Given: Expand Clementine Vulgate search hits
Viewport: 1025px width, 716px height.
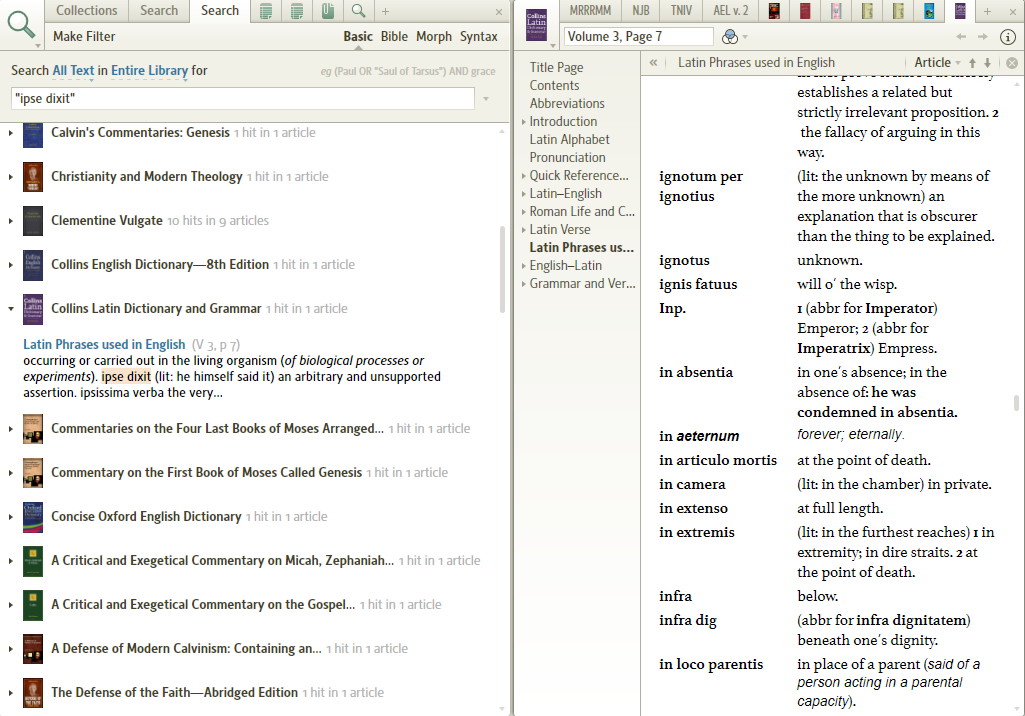Looking at the screenshot, I should click(x=10, y=221).
